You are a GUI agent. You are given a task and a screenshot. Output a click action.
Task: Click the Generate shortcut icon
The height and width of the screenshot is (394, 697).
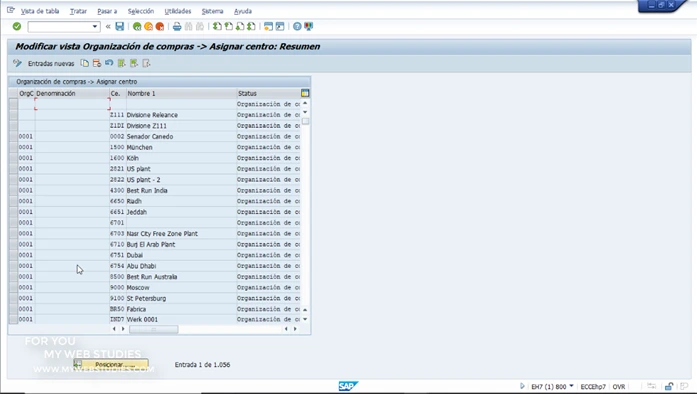(x=280, y=27)
